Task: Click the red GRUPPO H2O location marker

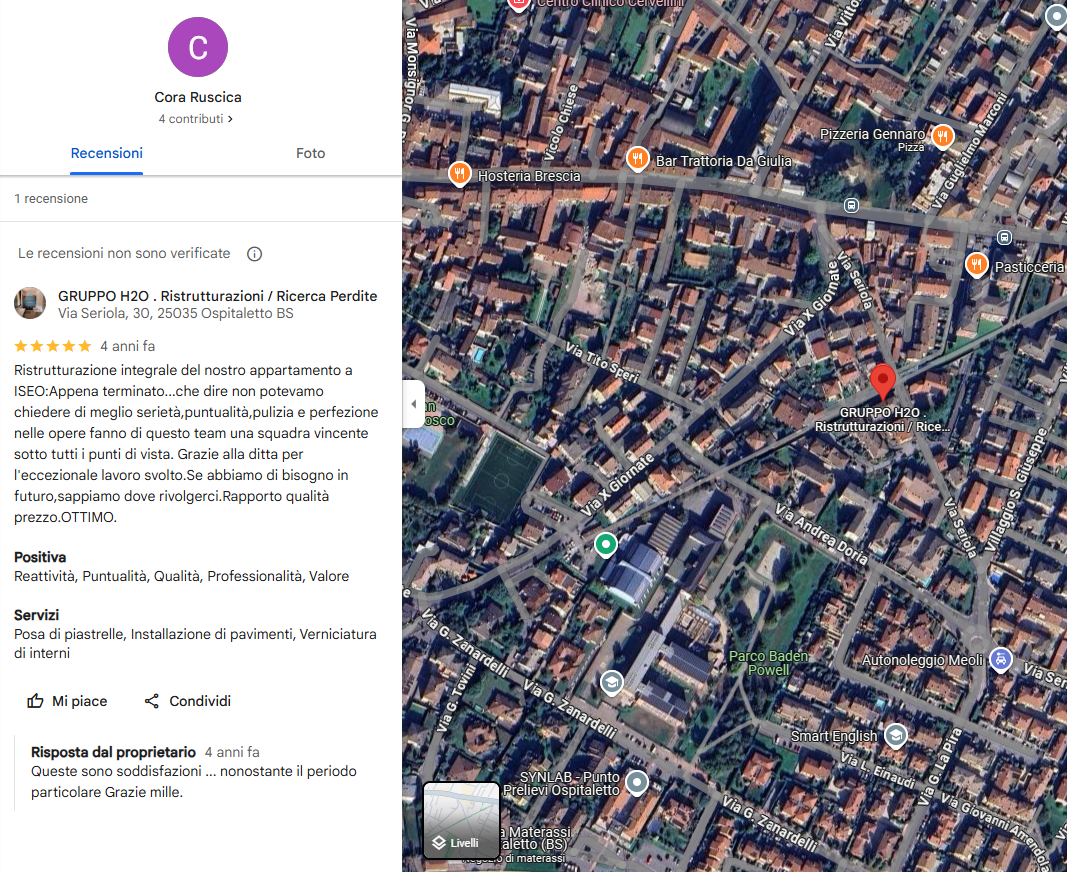Action: coord(883,381)
